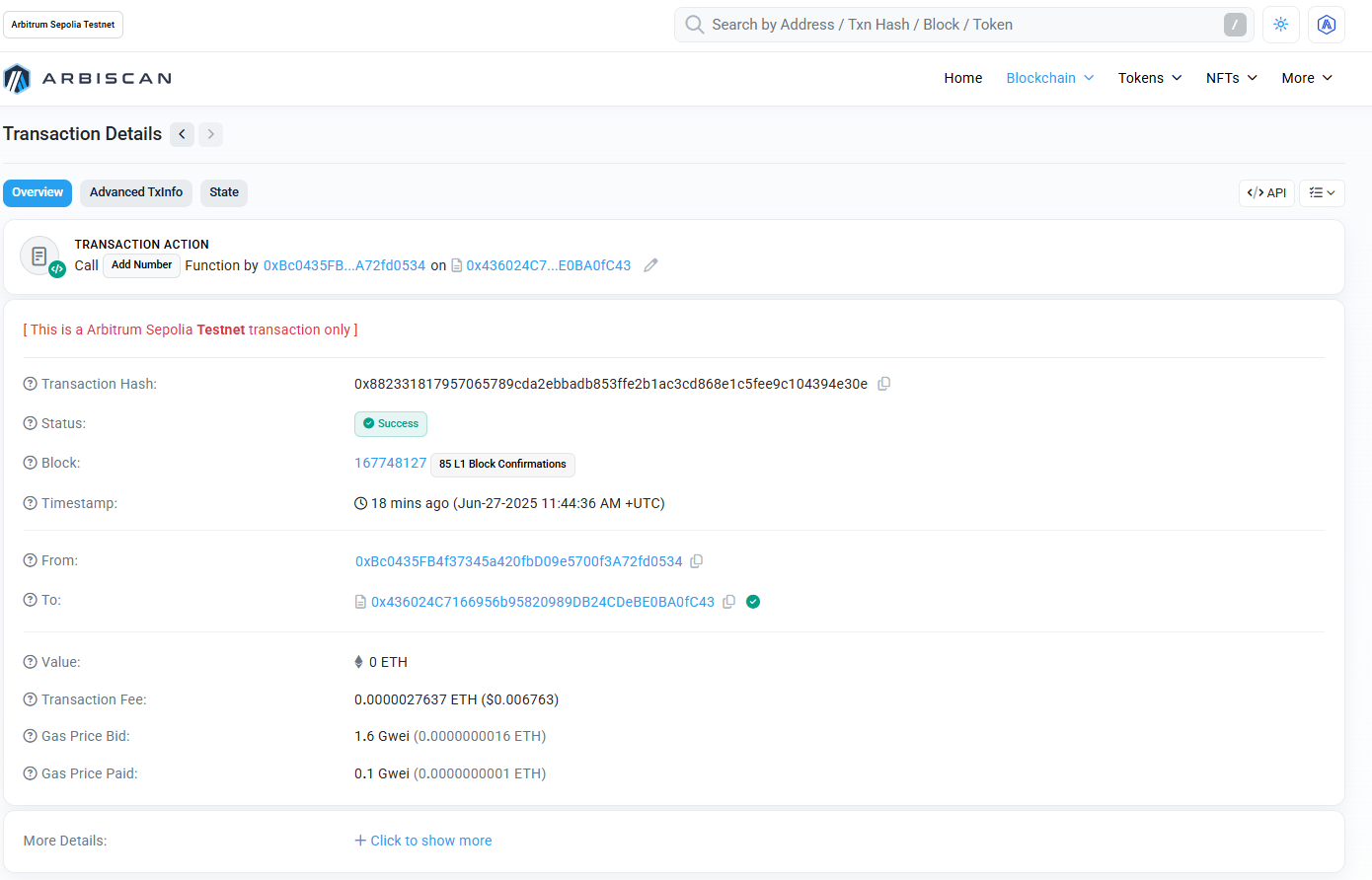Open the NFTs dropdown menu
The image size is (1372, 880).
coord(1232,78)
